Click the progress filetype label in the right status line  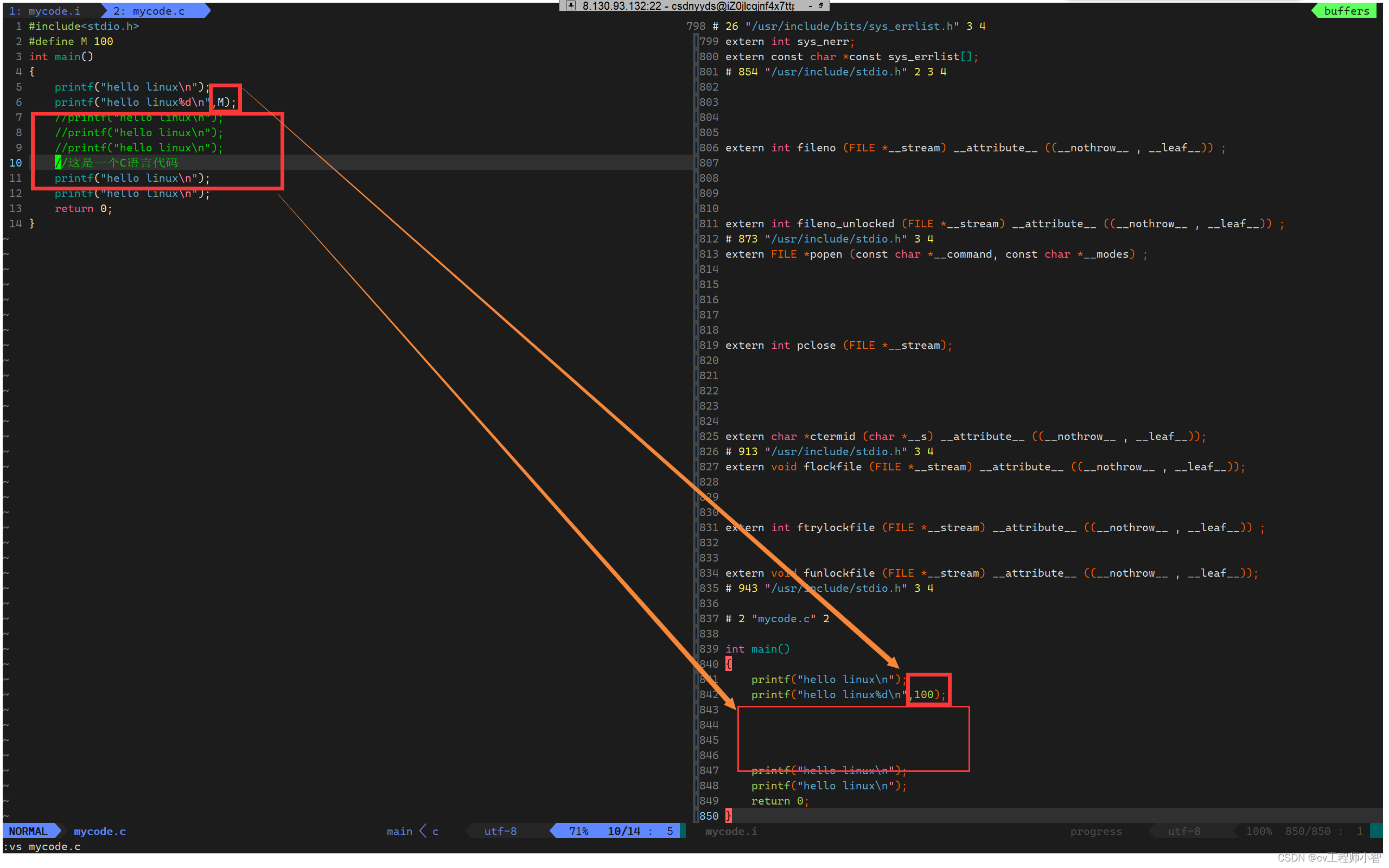tap(1095, 831)
